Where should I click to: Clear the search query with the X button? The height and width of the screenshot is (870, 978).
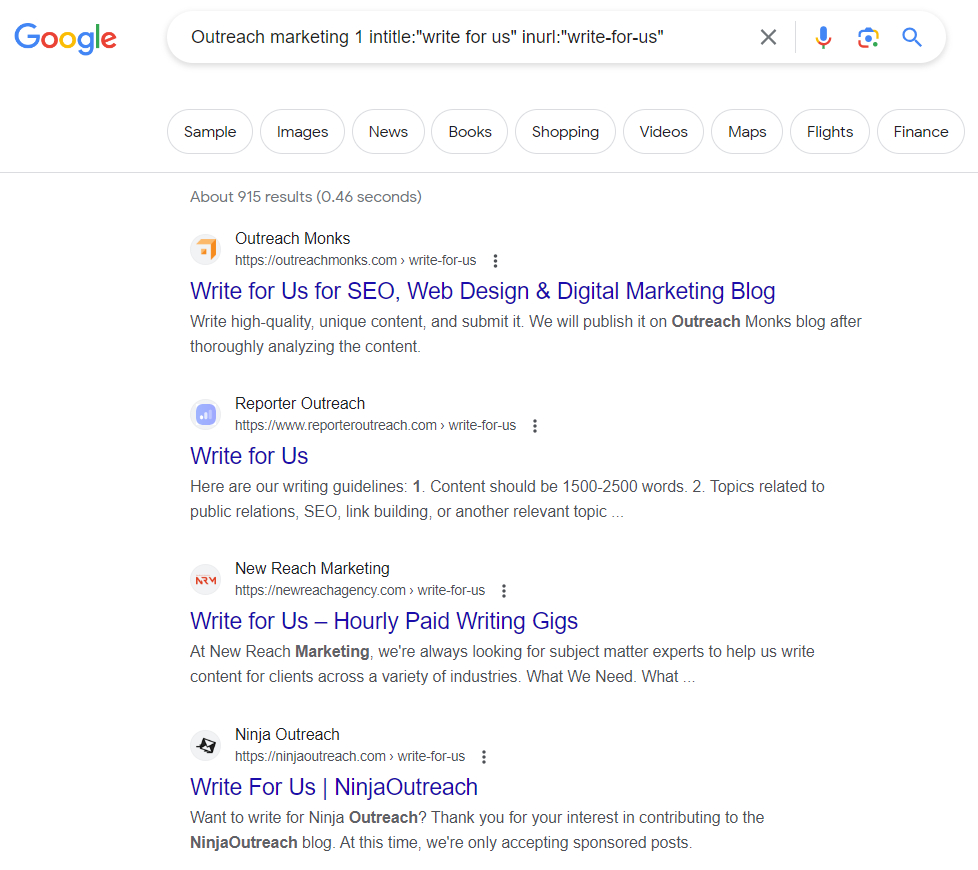[x=768, y=37]
